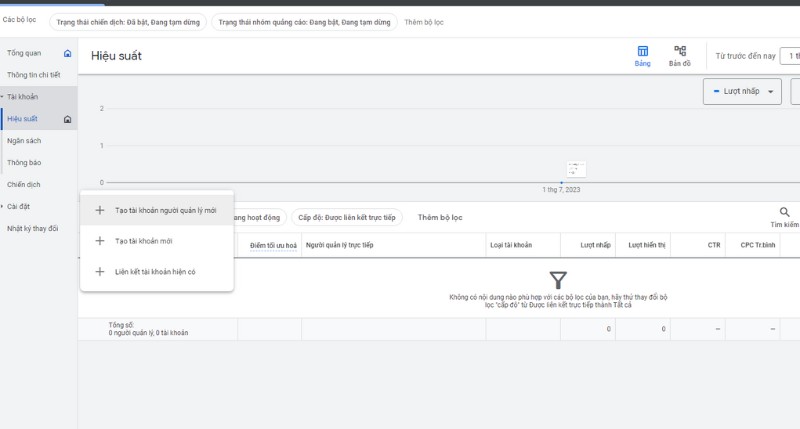Click the Tìm kiếm magnifier icon
The image size is (800, 429).
tap(784, 212)
